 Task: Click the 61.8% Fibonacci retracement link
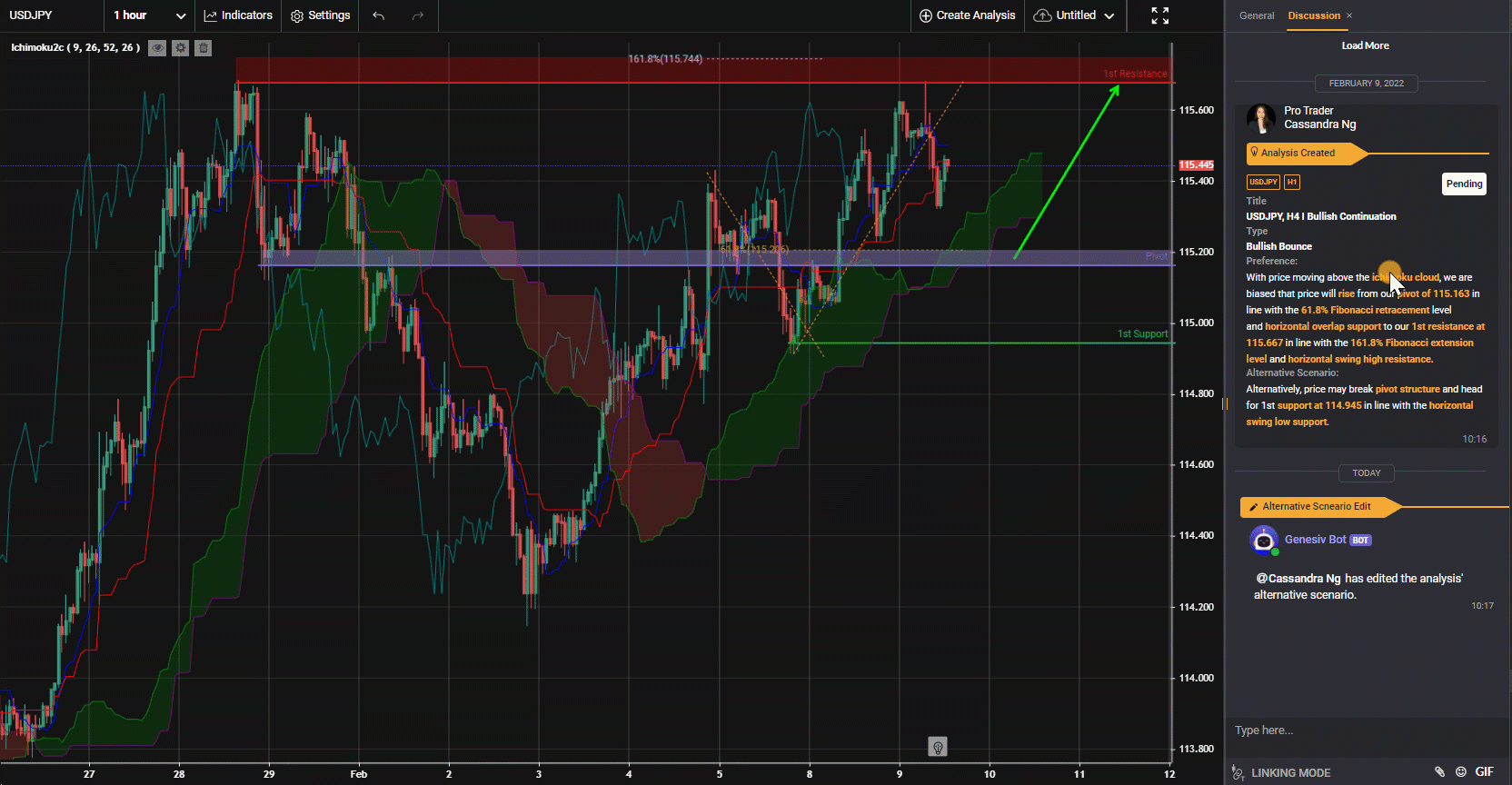(1365, 310)
